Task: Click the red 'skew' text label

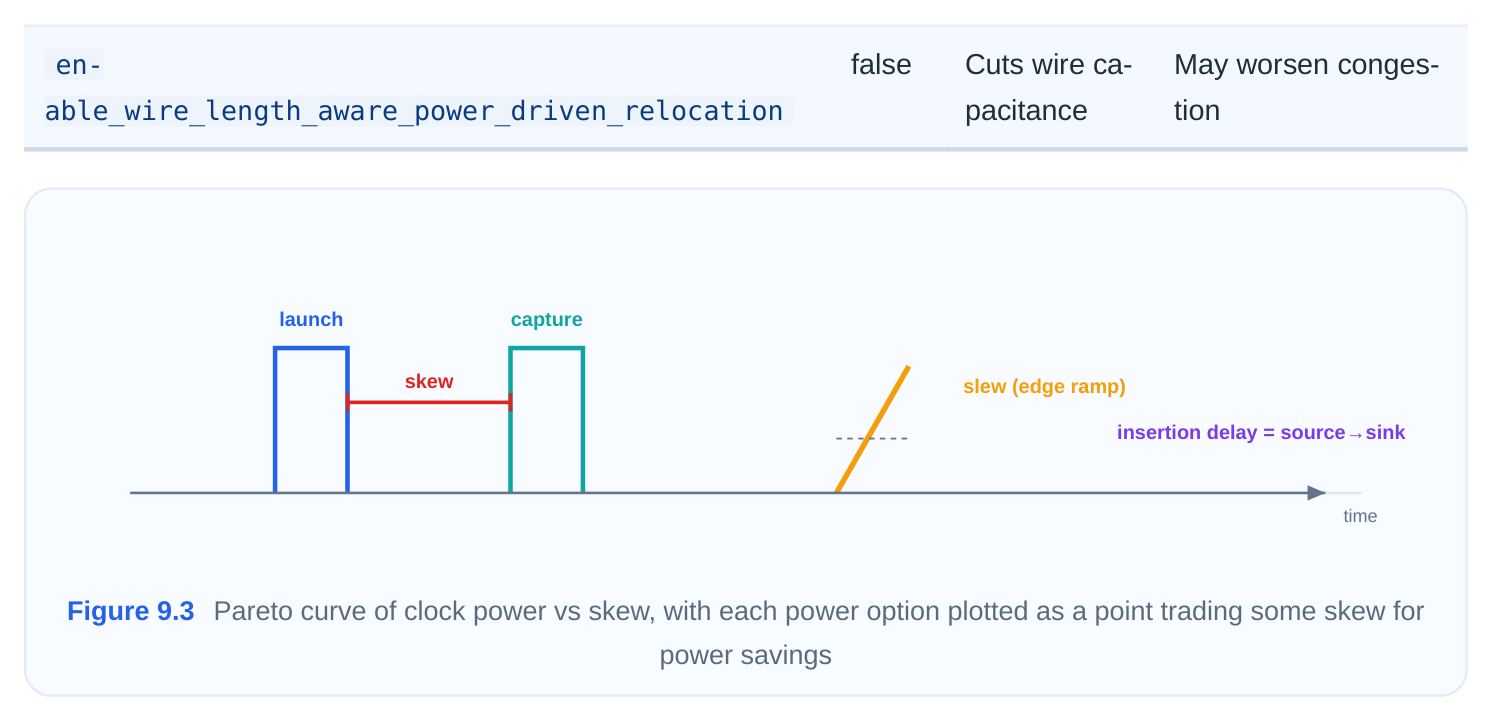Action: pos(429,381)
